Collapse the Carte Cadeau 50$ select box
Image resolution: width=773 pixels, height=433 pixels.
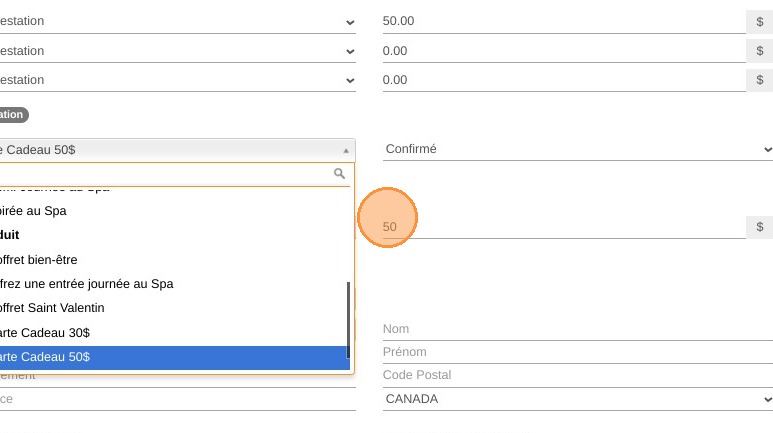tap(177, 150)
